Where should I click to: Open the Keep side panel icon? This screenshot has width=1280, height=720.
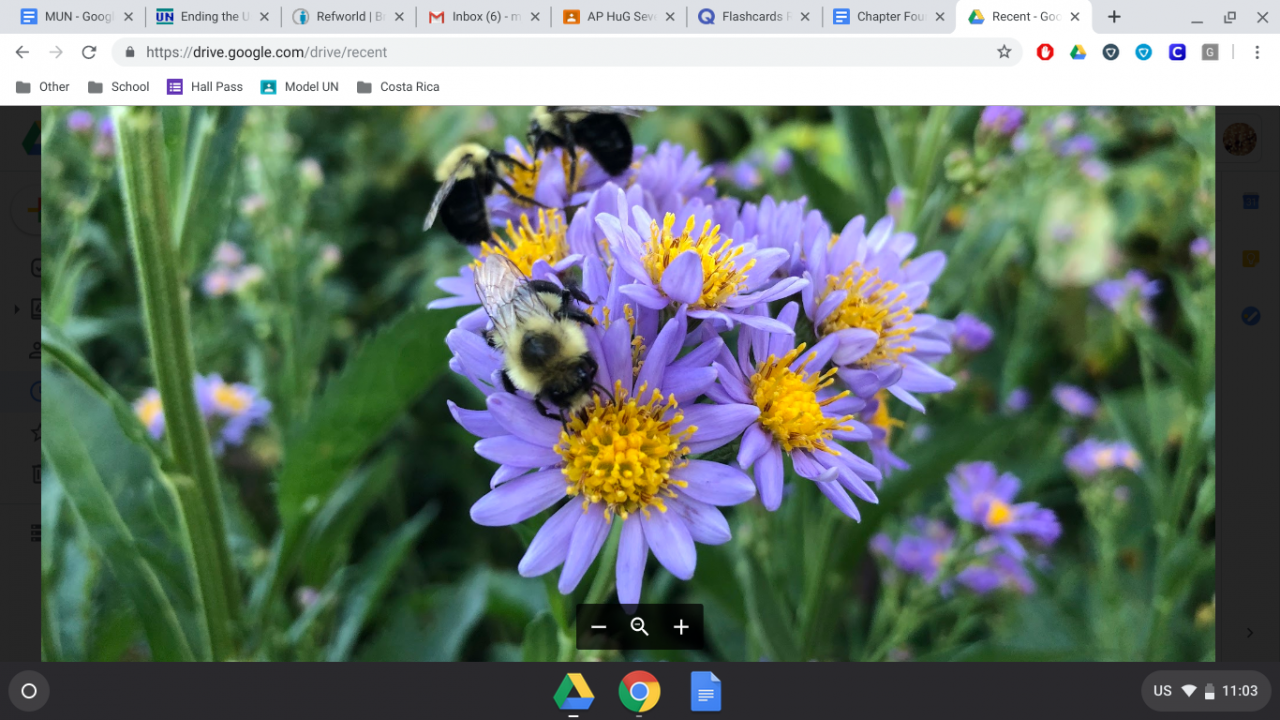(1250, 258)
